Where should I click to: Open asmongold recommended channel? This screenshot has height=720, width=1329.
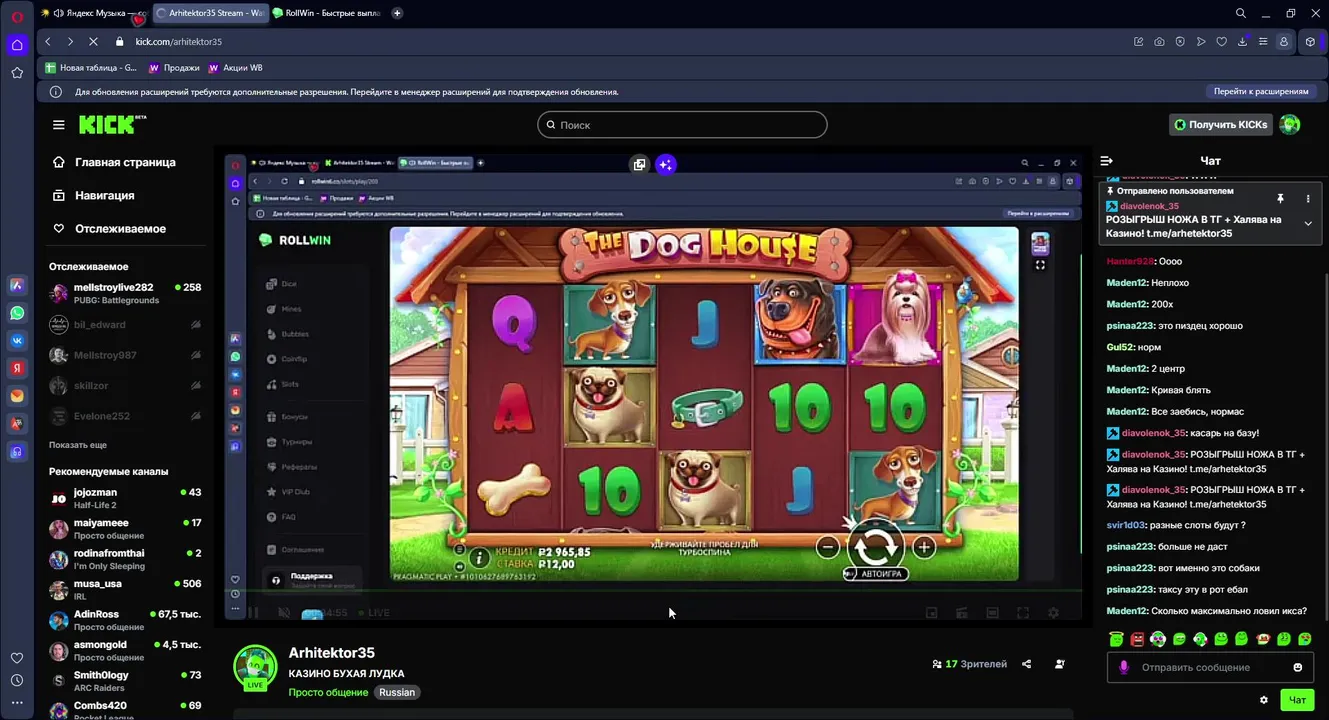pos(127,651)
